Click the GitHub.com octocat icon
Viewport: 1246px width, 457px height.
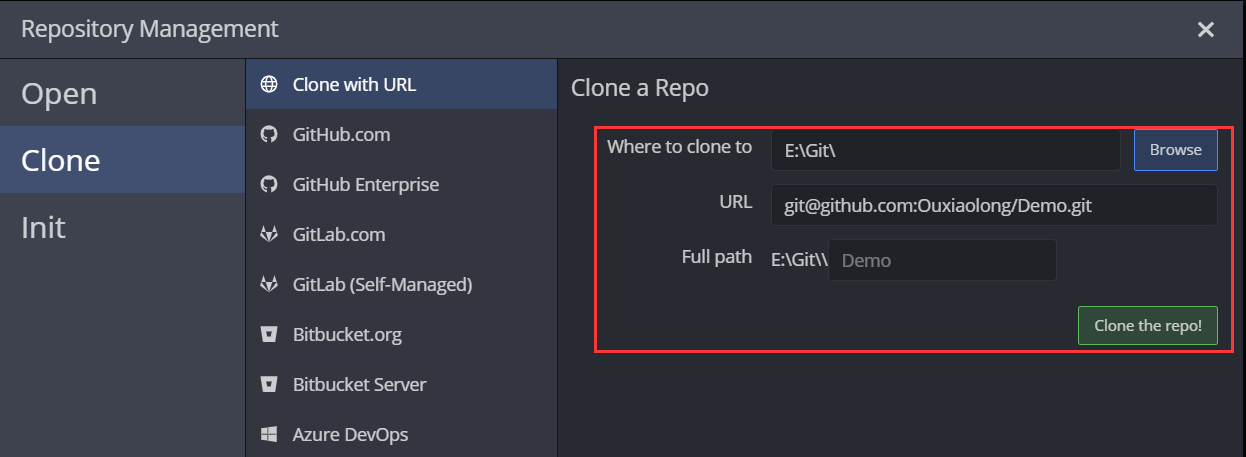point(268,134)
